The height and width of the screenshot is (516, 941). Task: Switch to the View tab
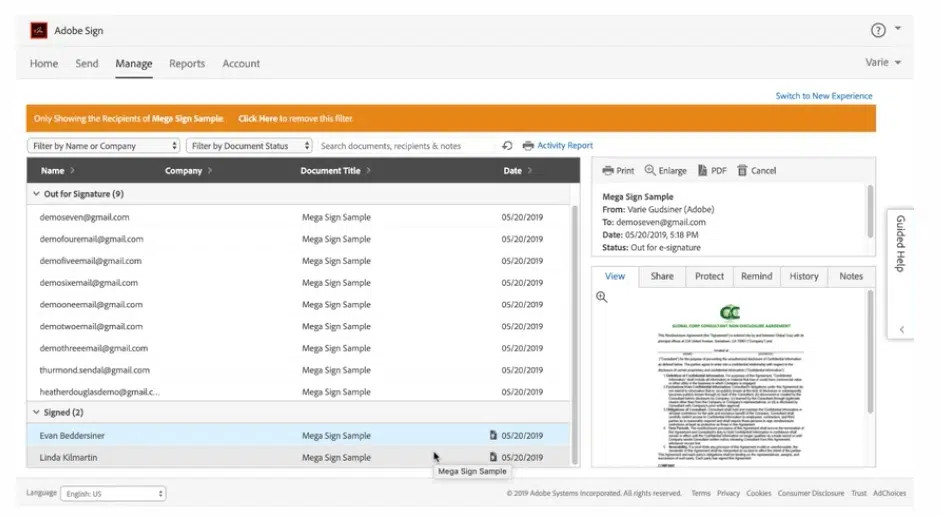(x=615, y=276)
